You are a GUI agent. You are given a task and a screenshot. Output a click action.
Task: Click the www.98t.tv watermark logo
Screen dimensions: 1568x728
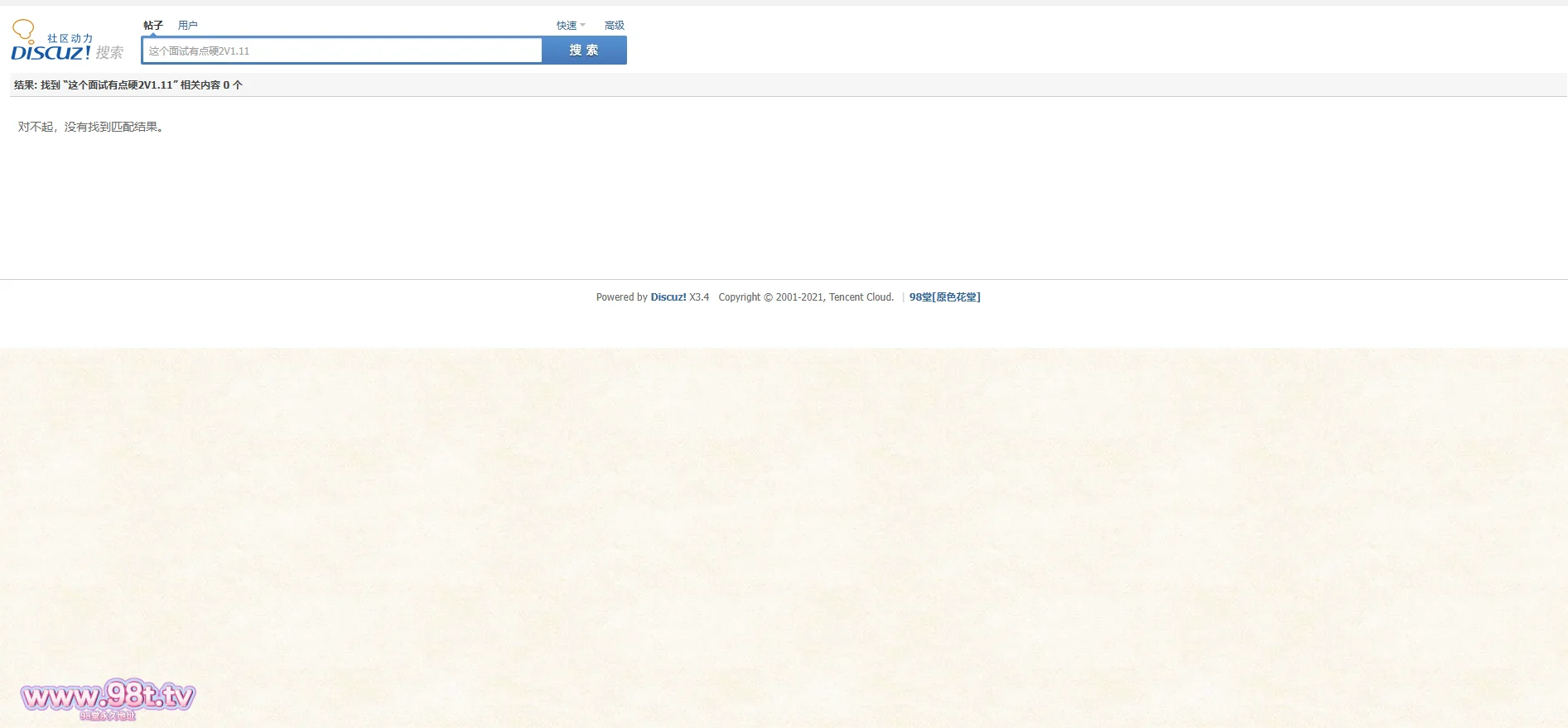(x=108, y=697)
